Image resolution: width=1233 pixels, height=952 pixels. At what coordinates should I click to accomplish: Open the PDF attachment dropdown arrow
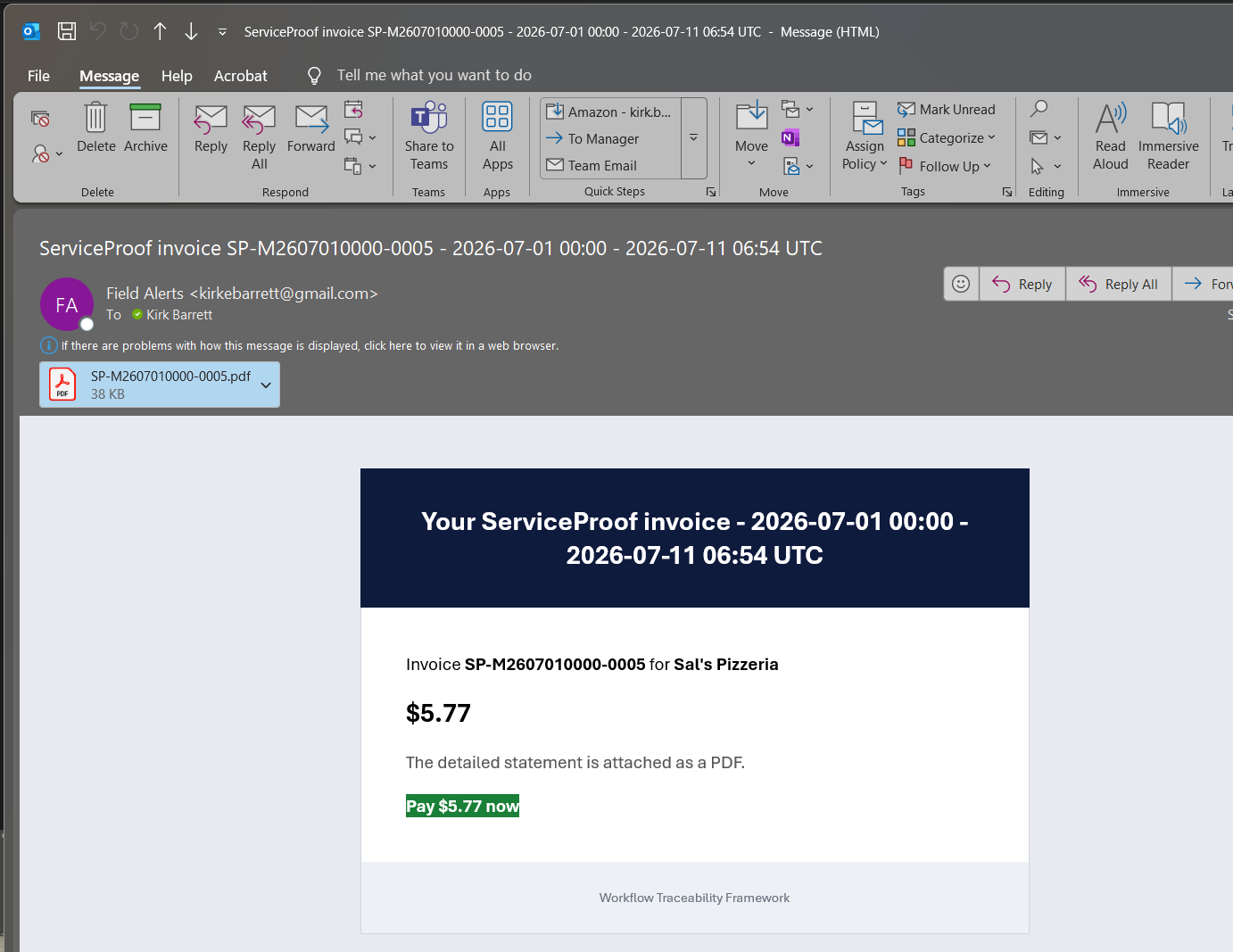click(266, 385)
